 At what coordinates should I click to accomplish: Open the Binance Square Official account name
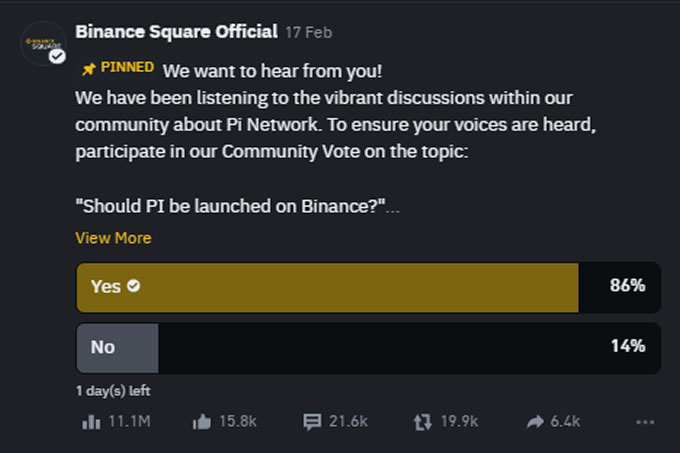176,31
